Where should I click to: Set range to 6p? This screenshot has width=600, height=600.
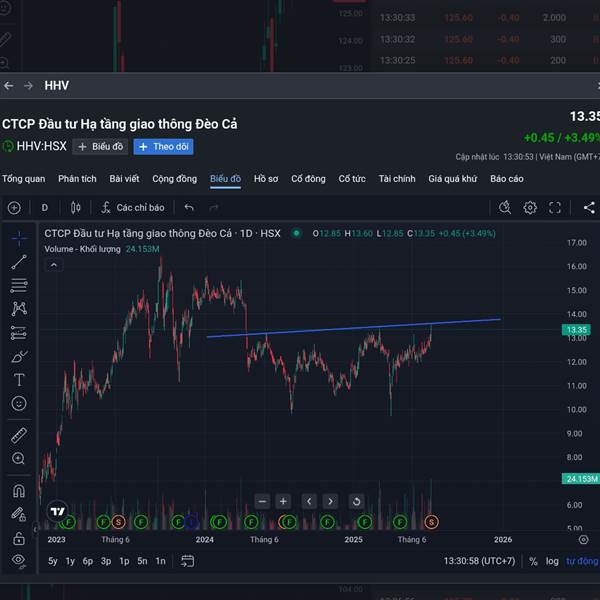(88, 561)
